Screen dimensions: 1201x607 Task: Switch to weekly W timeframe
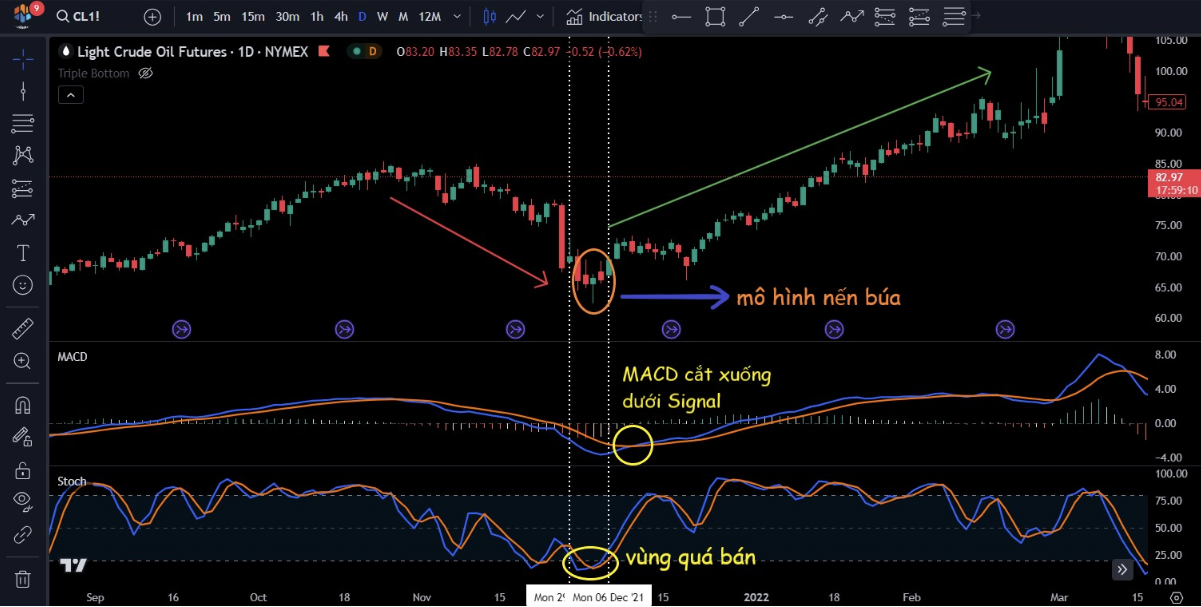point(382,17)
